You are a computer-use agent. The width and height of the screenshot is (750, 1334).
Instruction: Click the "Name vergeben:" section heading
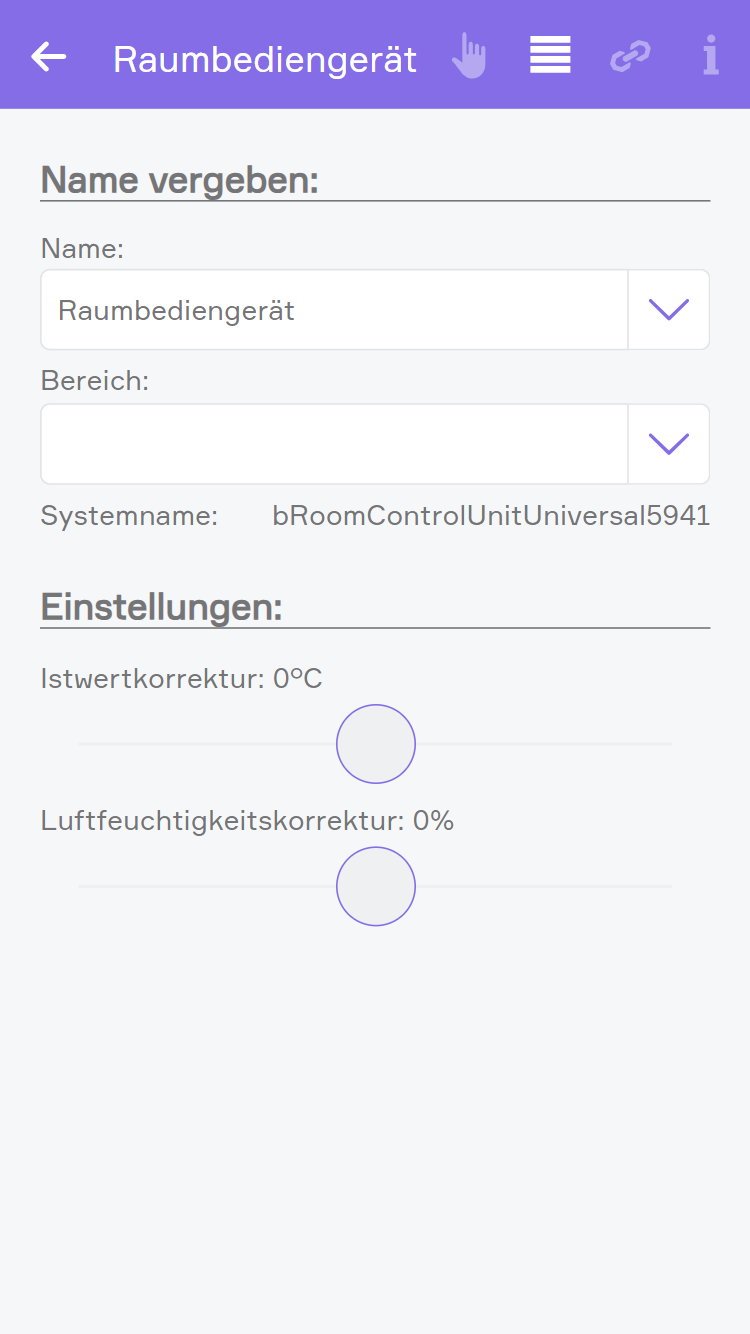(x=180, y=181)
